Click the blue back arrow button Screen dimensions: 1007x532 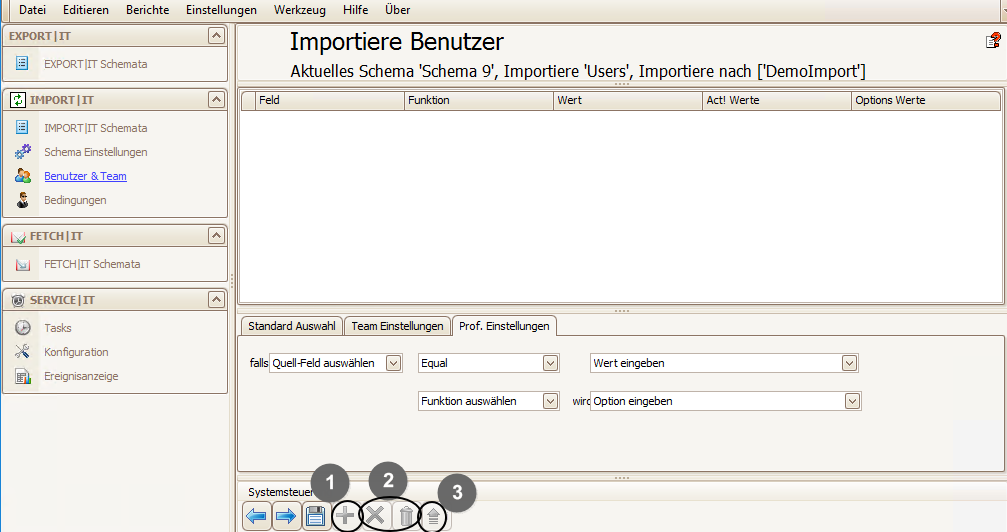point(257,516)
